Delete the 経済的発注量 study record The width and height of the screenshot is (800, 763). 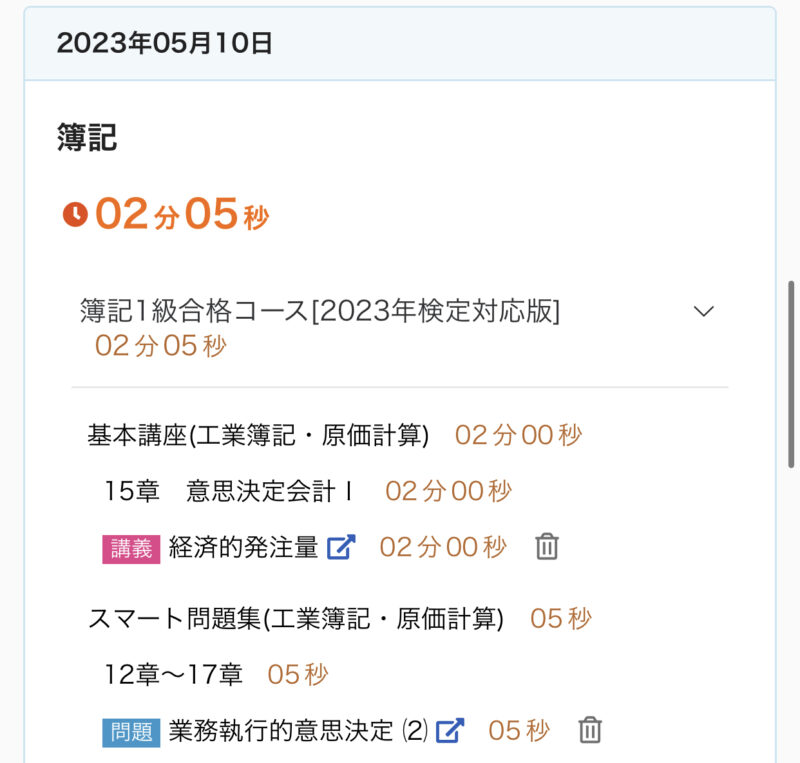(546, 547)
